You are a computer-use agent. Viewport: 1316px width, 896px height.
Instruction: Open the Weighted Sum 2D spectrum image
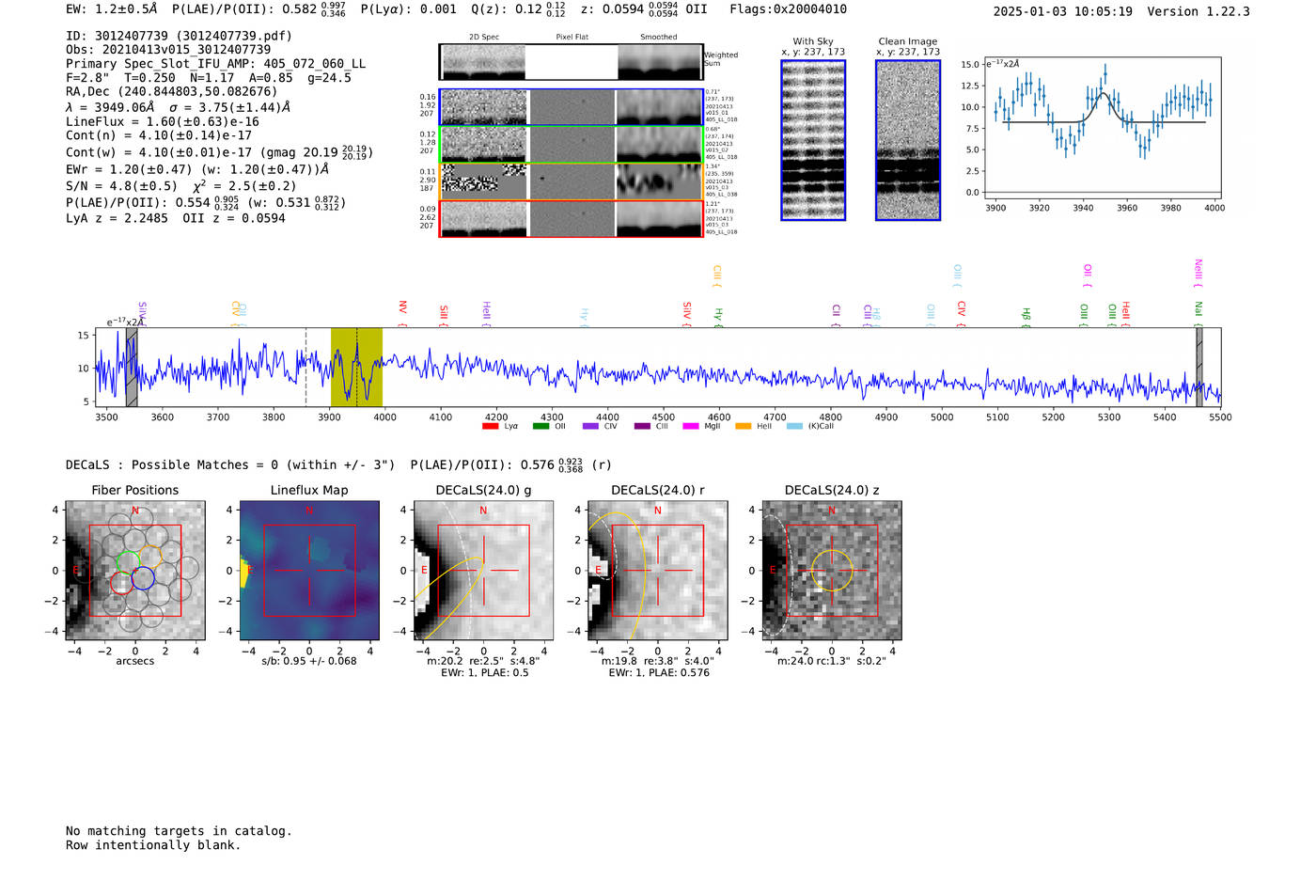(x=571, y=62)
